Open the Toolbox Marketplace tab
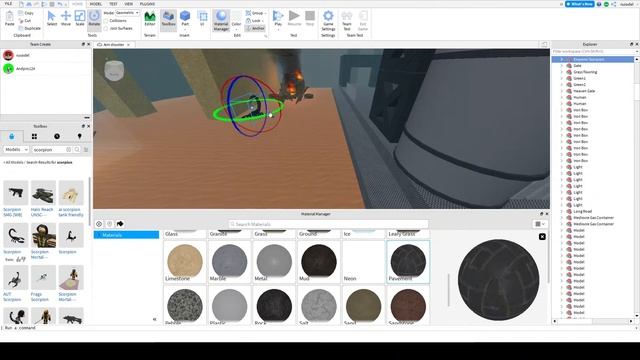This screenshot has width=640, height=360. 11,136
